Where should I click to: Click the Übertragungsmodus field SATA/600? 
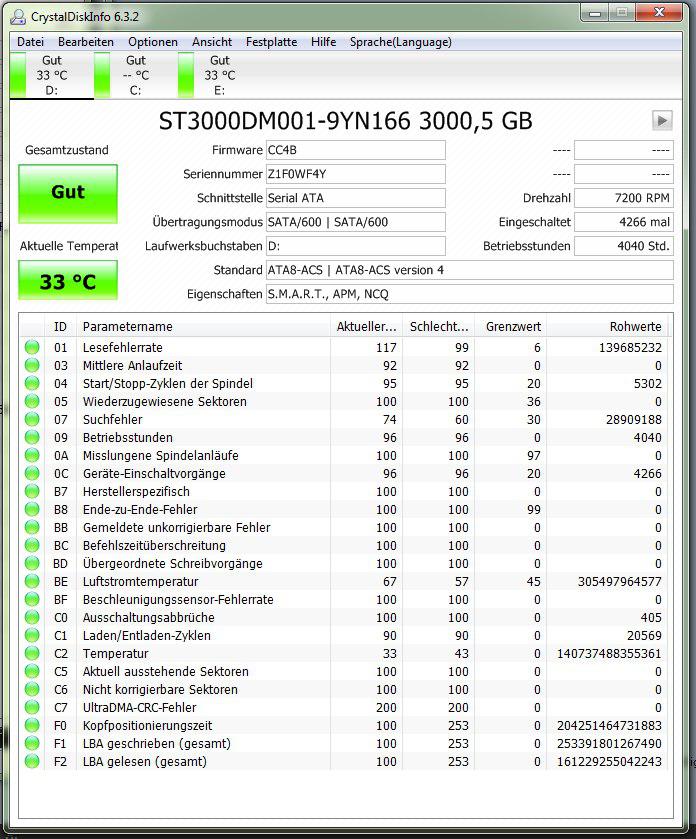tap(356, 222)
